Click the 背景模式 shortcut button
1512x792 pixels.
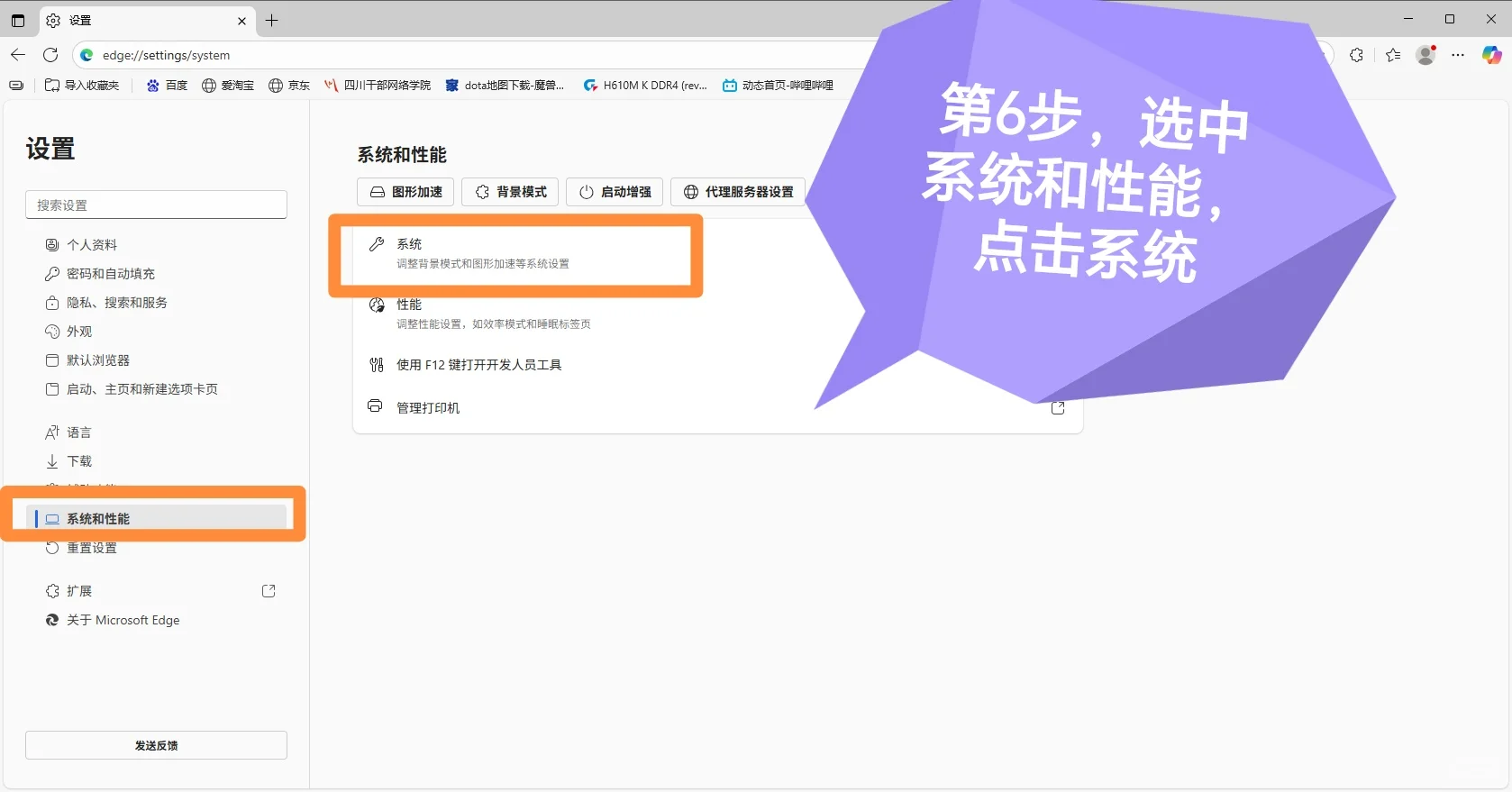coord(510,192)
